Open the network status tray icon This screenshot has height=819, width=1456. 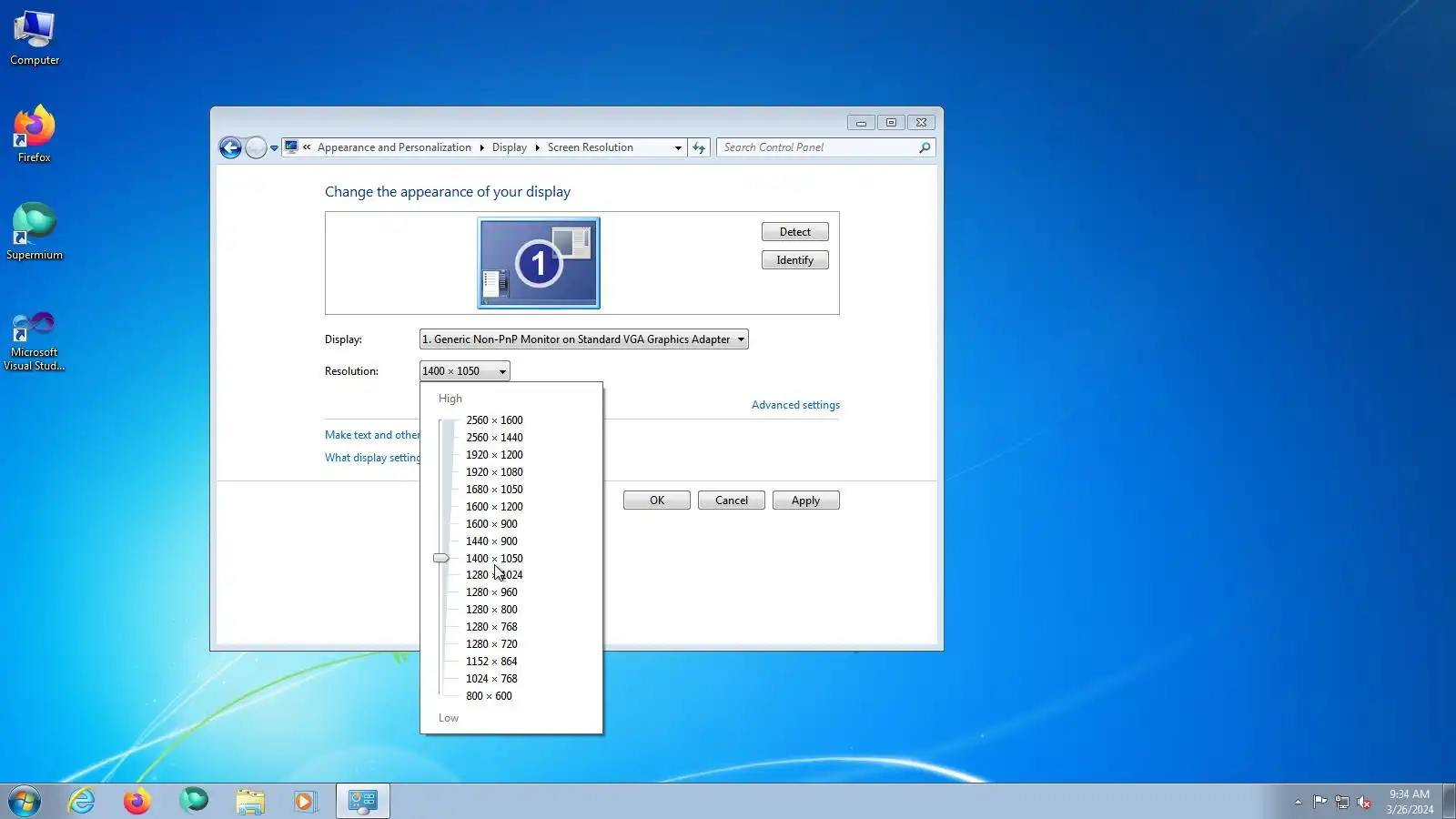click(x=1342, y=802)
